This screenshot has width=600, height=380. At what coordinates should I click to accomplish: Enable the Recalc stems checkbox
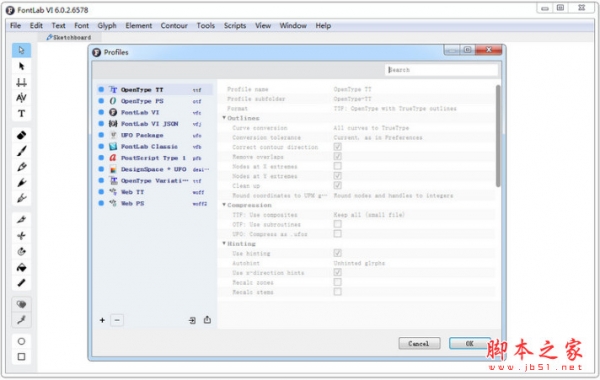click(x=338, y=292)
